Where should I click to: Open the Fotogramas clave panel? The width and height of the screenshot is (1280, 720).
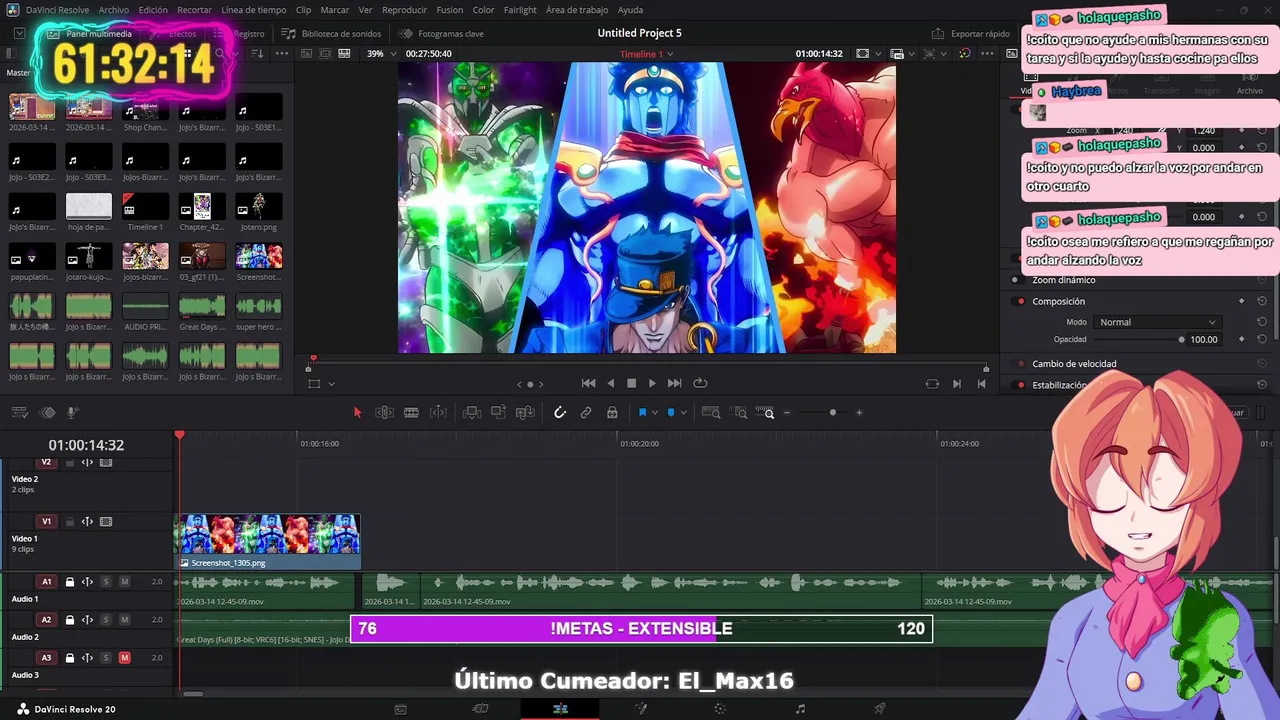coord(442,34)
